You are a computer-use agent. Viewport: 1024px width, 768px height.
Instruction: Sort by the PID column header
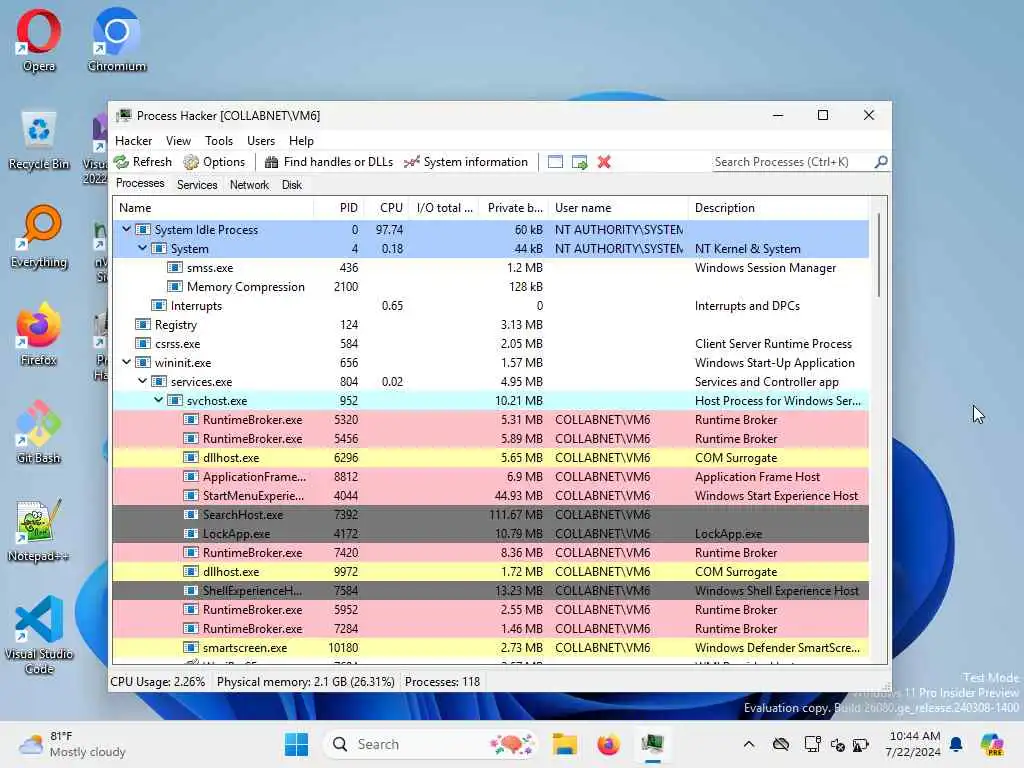point(339,208)
